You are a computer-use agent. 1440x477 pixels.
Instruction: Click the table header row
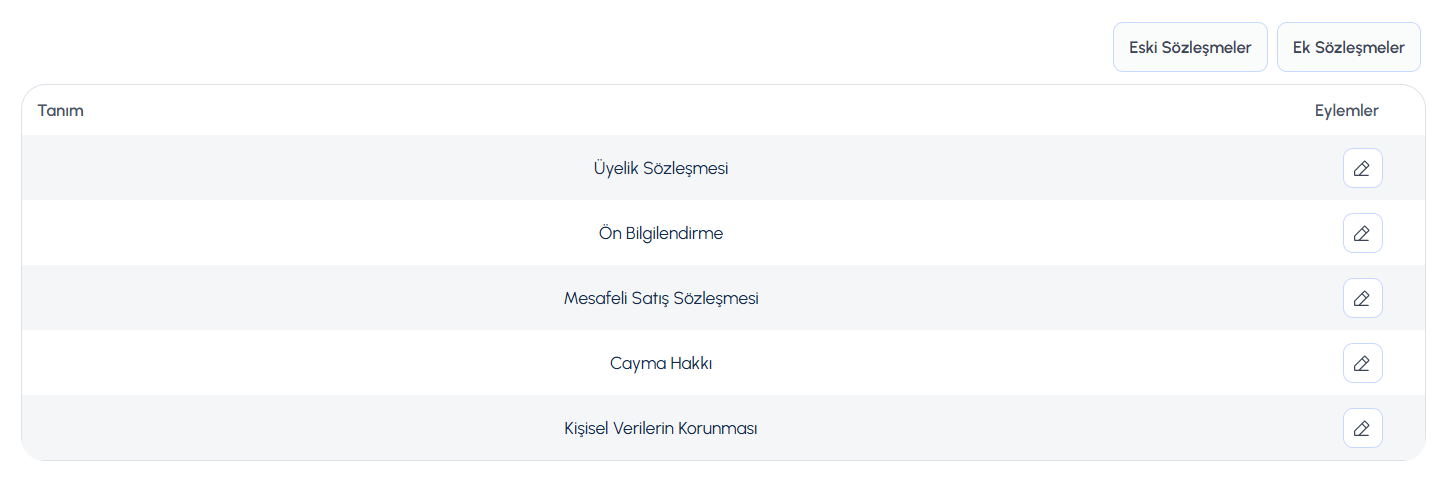click(723, 110)
